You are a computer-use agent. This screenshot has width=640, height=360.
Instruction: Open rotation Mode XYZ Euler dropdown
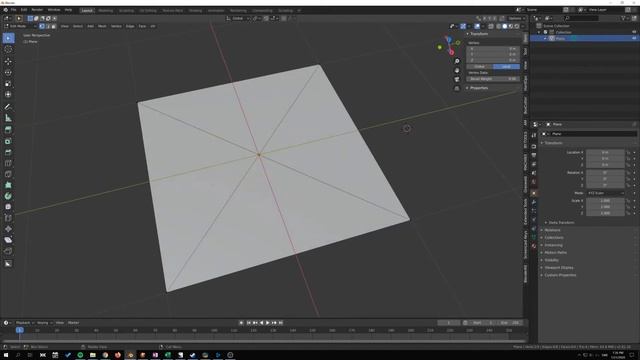[605, 193]
